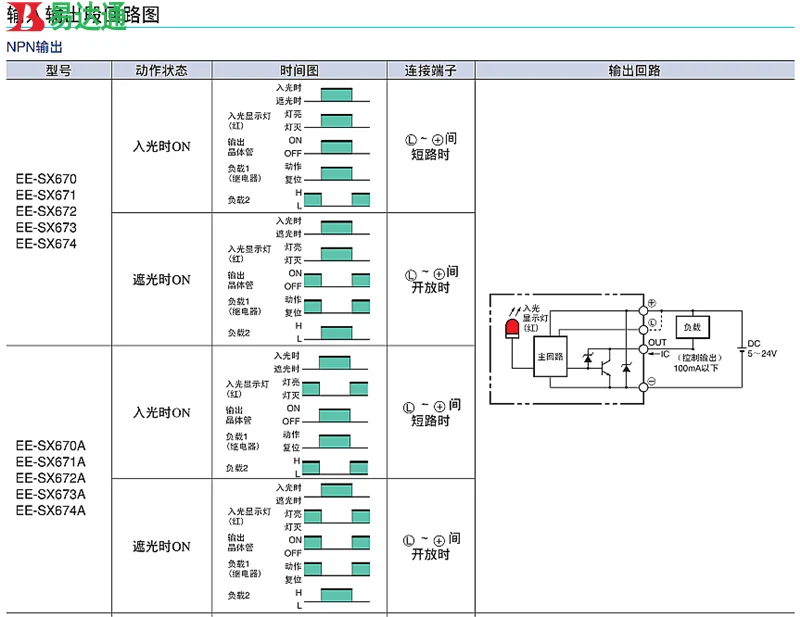Click model name EE-SX672
This screenshot has height=617, width=800.
click(46, 211)
